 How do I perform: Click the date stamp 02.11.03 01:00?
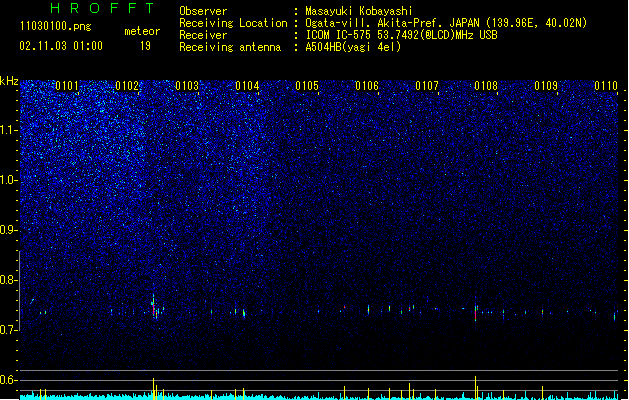point(61,46)
